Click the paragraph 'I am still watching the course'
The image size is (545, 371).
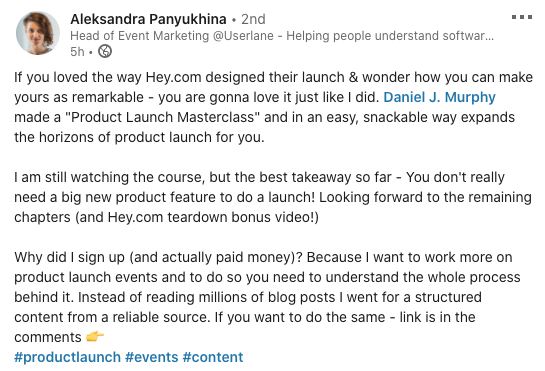[x=273, y=197]
